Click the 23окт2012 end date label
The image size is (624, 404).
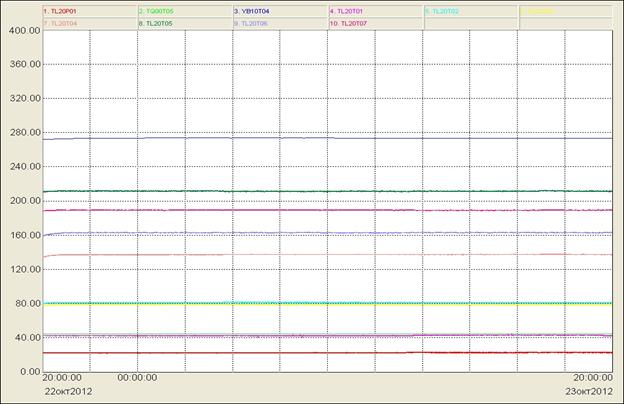[x=589, y=391]
